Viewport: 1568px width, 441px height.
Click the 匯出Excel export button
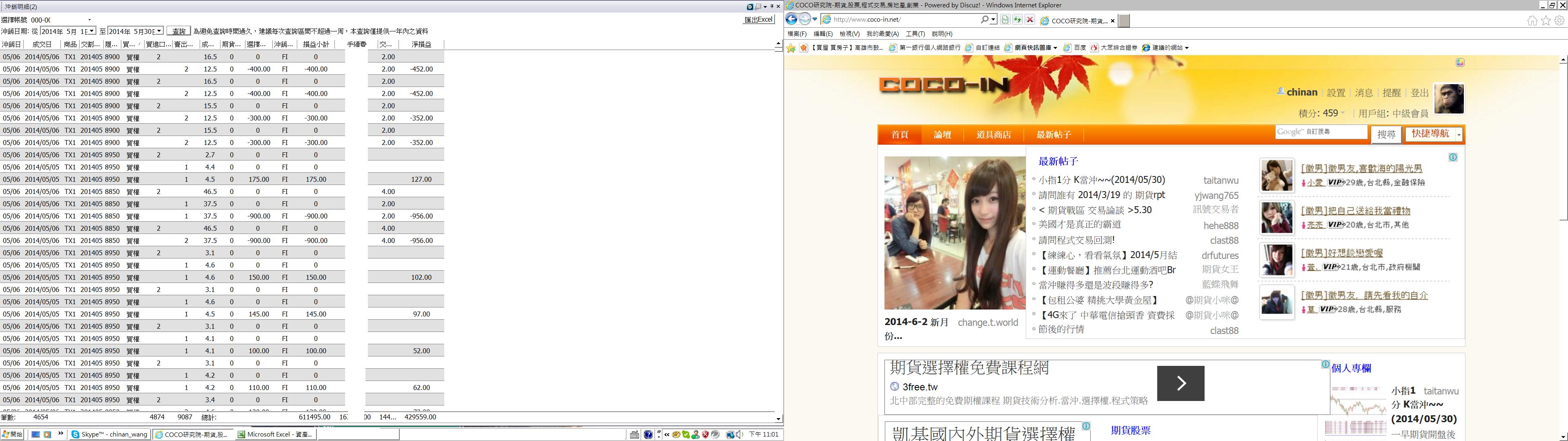point(758,20)
